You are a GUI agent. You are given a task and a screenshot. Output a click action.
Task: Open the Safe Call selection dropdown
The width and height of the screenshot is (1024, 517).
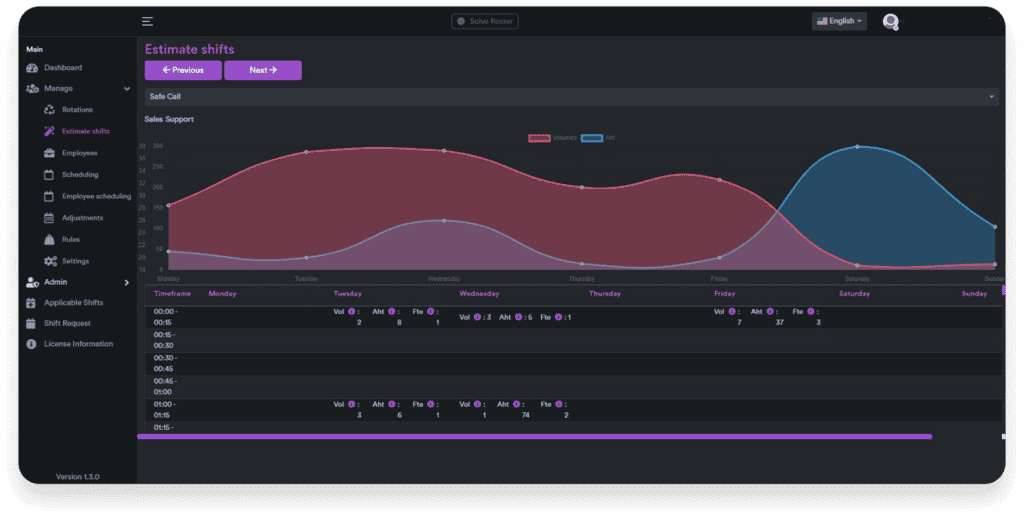571,97
